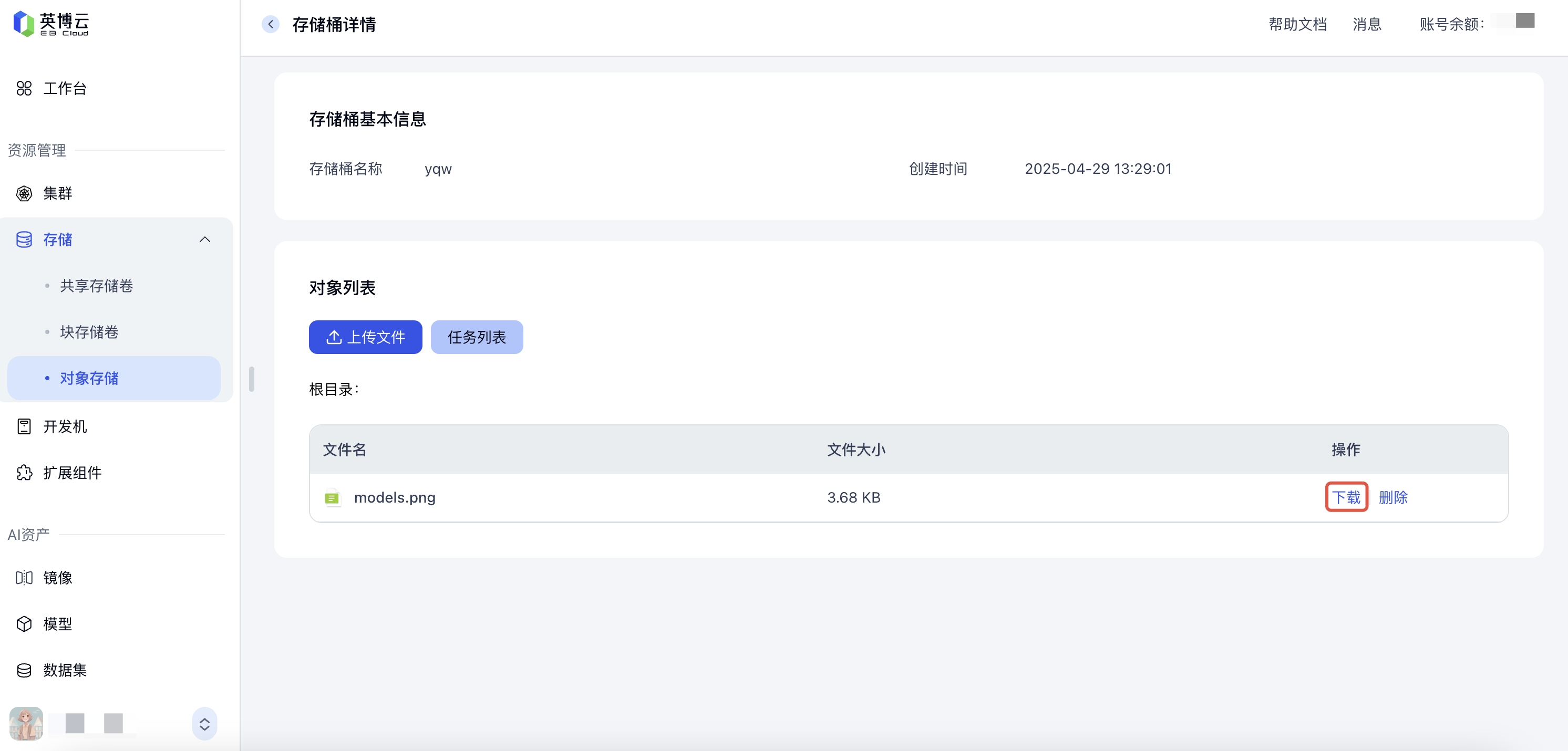Click the 集群 helm icon

tap(24, 194)
